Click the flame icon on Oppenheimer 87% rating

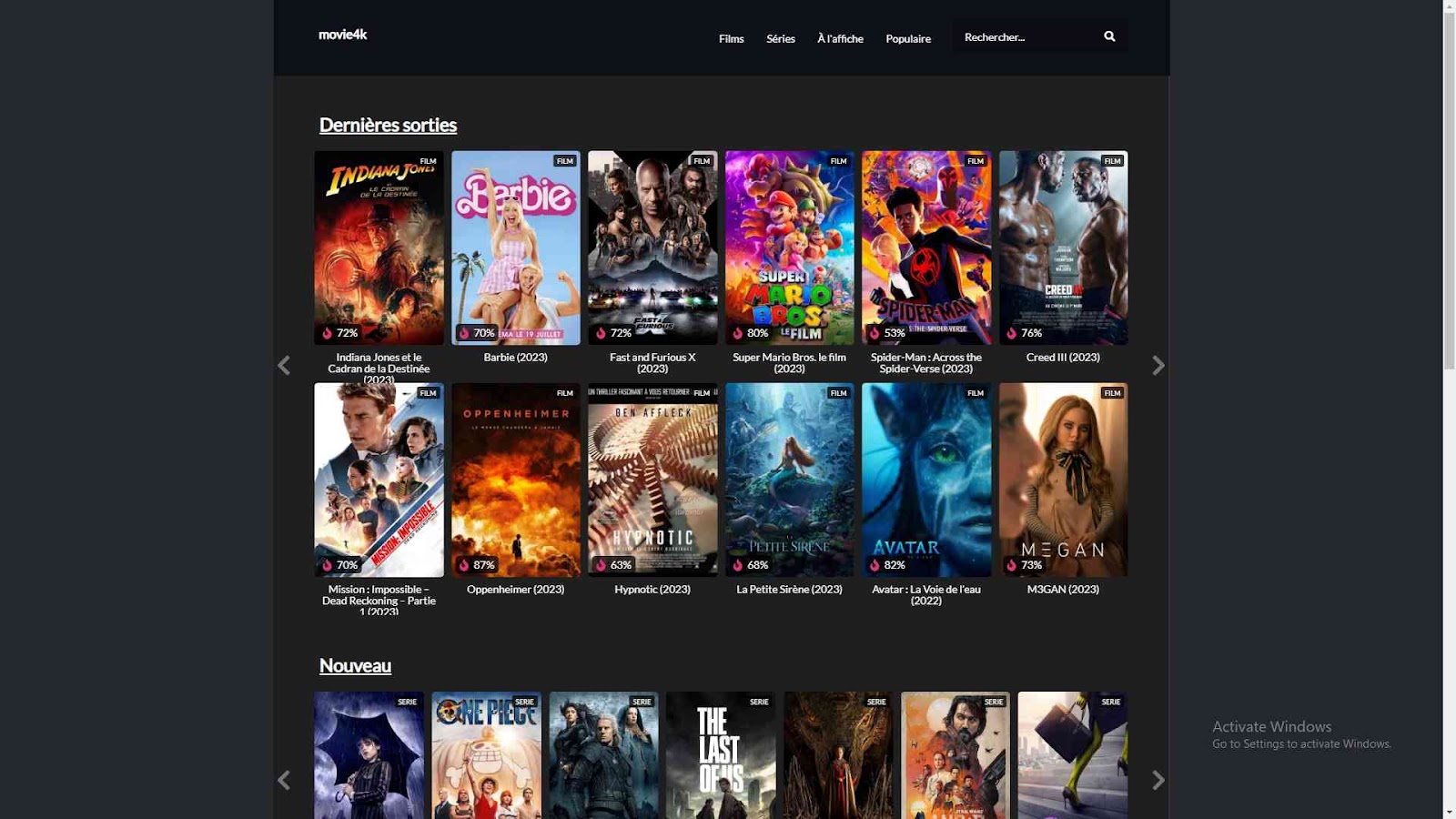tap(464, 565)
